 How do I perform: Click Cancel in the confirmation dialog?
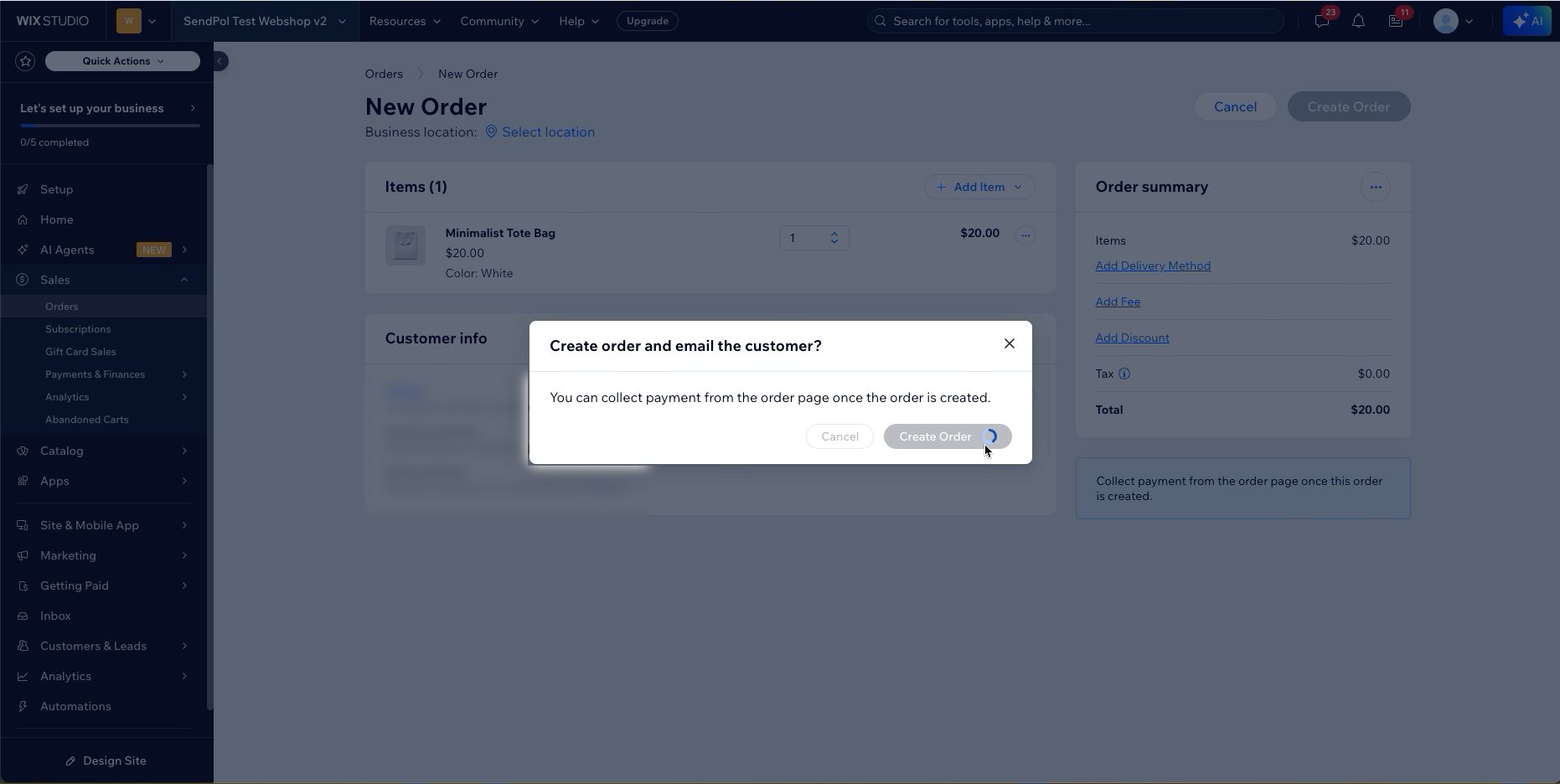pyautogui.click(x=839, y=436)
